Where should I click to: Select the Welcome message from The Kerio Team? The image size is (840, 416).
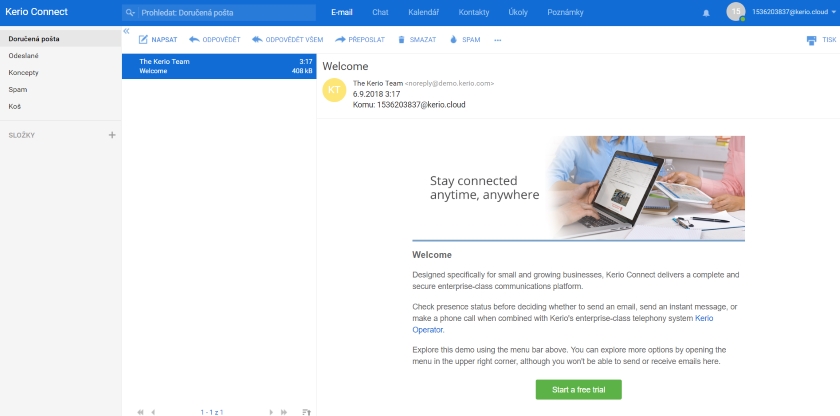pos(219,66)
